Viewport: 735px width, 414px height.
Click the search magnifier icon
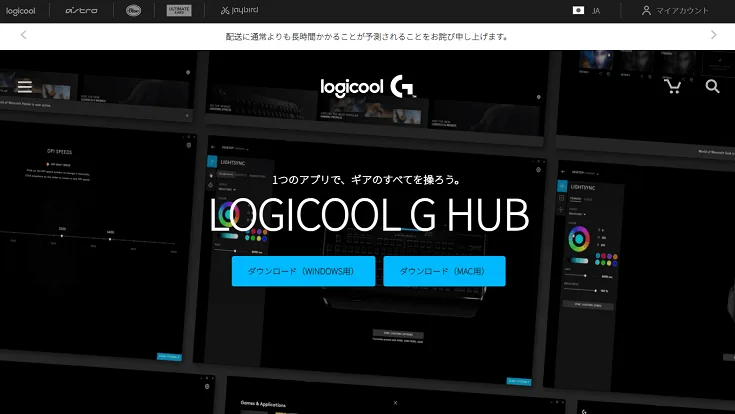click(712, 86)
